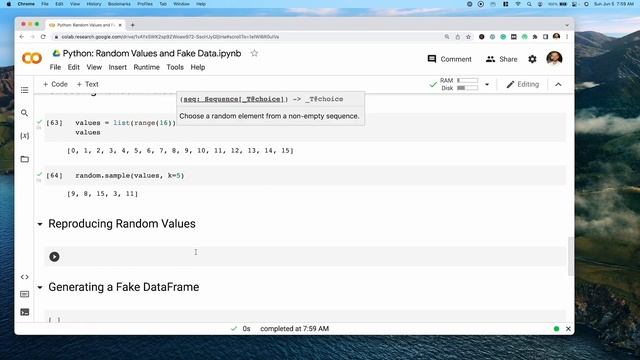Star the notebook title
The width and height of the screenshot is (640, 360).
tap(254, 53)
